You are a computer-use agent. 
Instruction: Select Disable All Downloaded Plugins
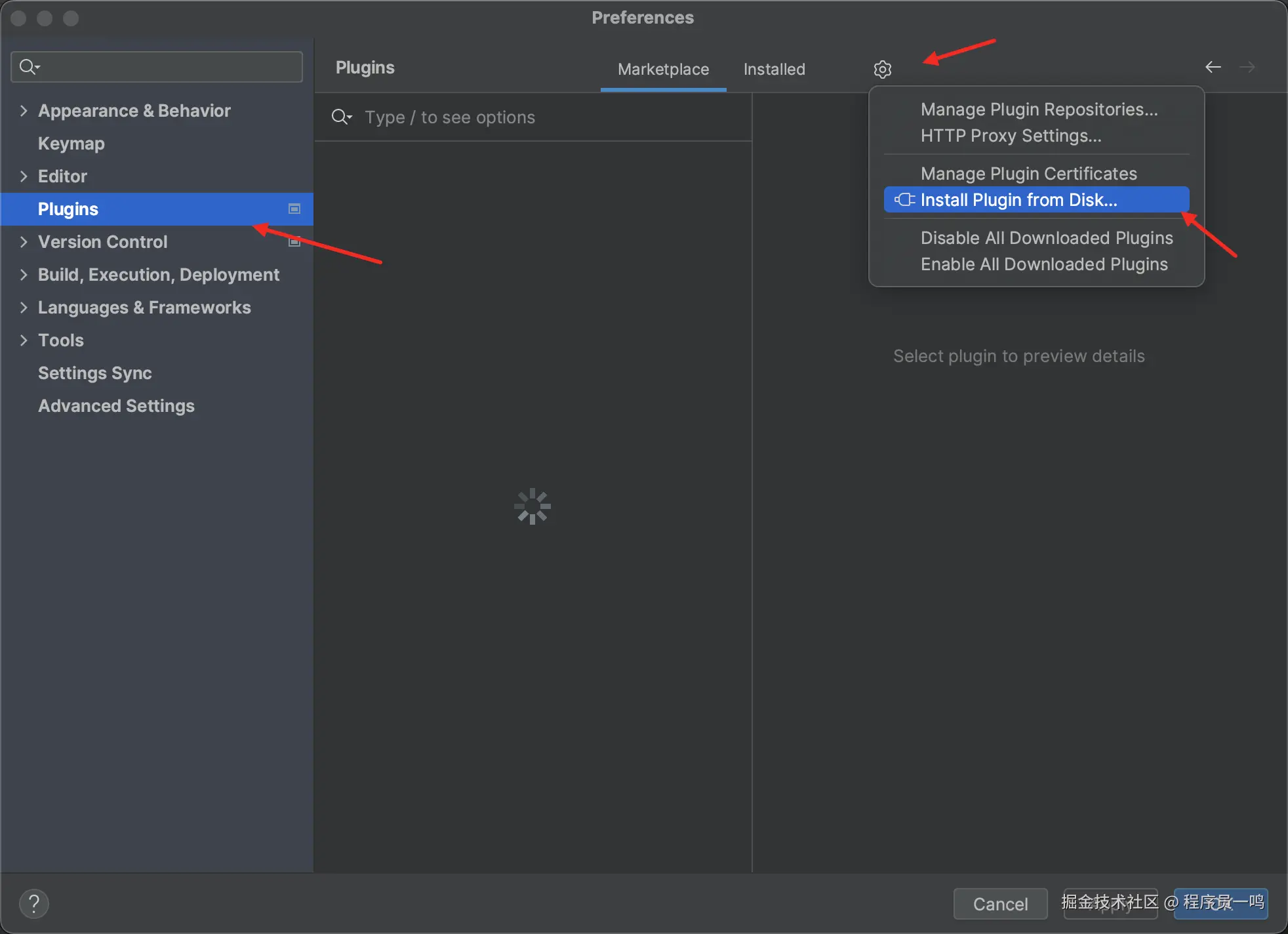pyautogui.click(x=1047, y=238)
